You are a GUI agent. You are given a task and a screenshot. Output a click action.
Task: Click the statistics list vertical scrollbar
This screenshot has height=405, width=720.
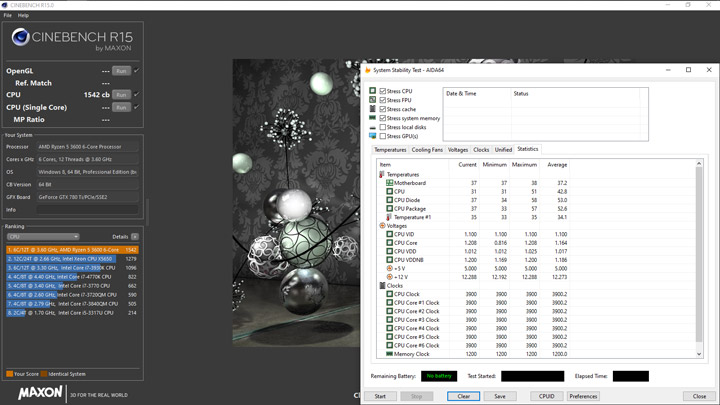tap(699, 259)
